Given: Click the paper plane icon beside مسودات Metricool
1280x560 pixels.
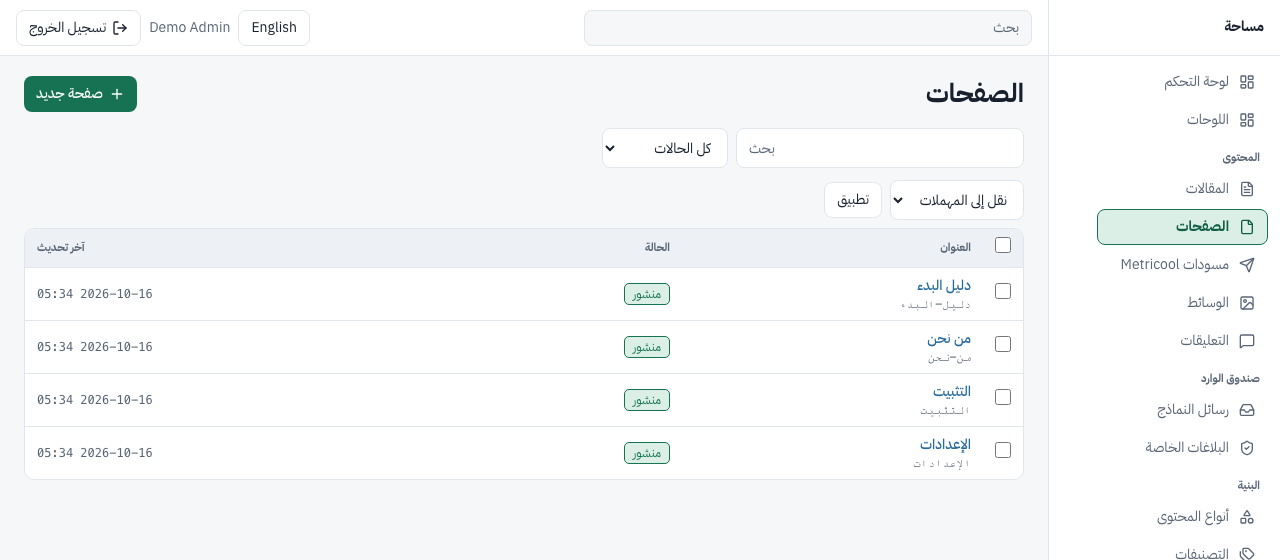Looking at the screenshot, I should pyautogui.click(x=1247, y=265).
